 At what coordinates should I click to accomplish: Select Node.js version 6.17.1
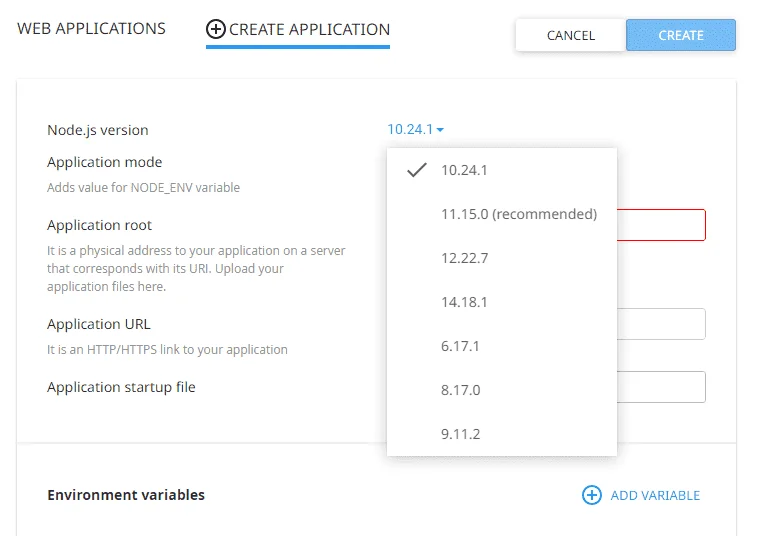pyautogui.click(x=502, y=346)
